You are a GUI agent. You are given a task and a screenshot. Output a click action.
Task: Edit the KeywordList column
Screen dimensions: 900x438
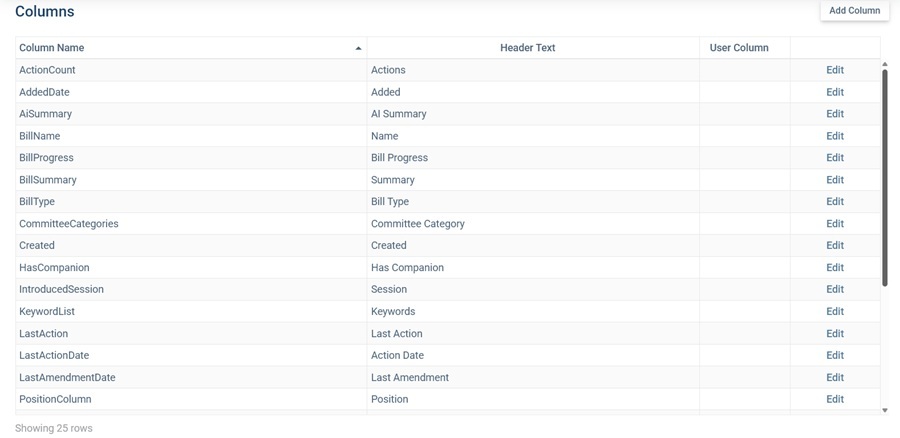[x=835, y=311]
